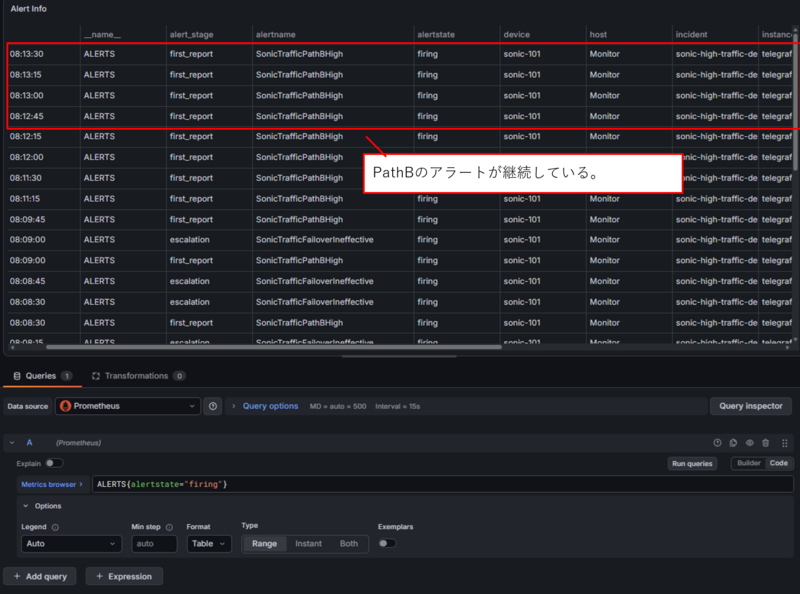Switch the query editor to Code mode
Image resolution: width=800 pixels, height=594 pixels.
pos(779,463)
